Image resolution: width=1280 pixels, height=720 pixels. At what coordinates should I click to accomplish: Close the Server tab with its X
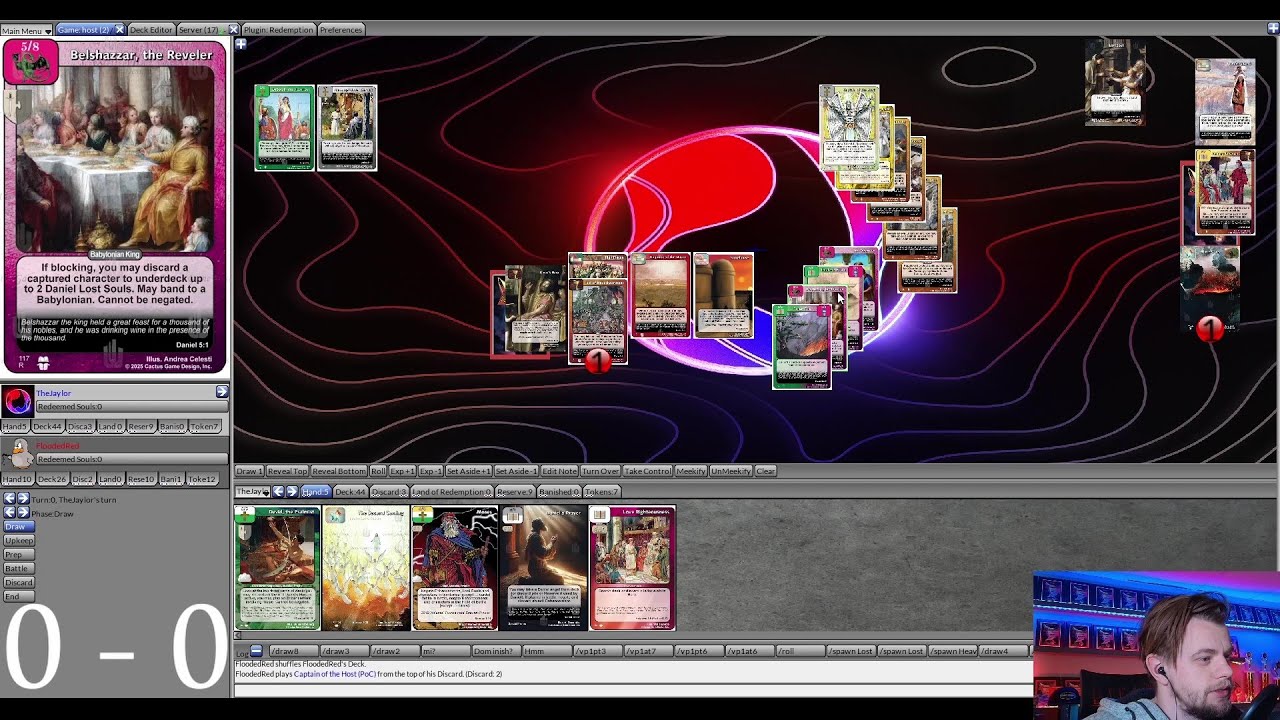click(x=233, y=30)
